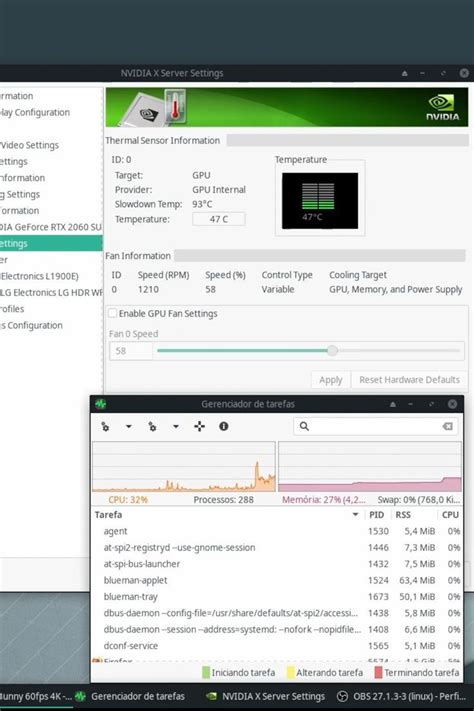The height and width of the screenshot is (711, 474).
Task: Sort processes by CPU column
Action: click(450, 515)
